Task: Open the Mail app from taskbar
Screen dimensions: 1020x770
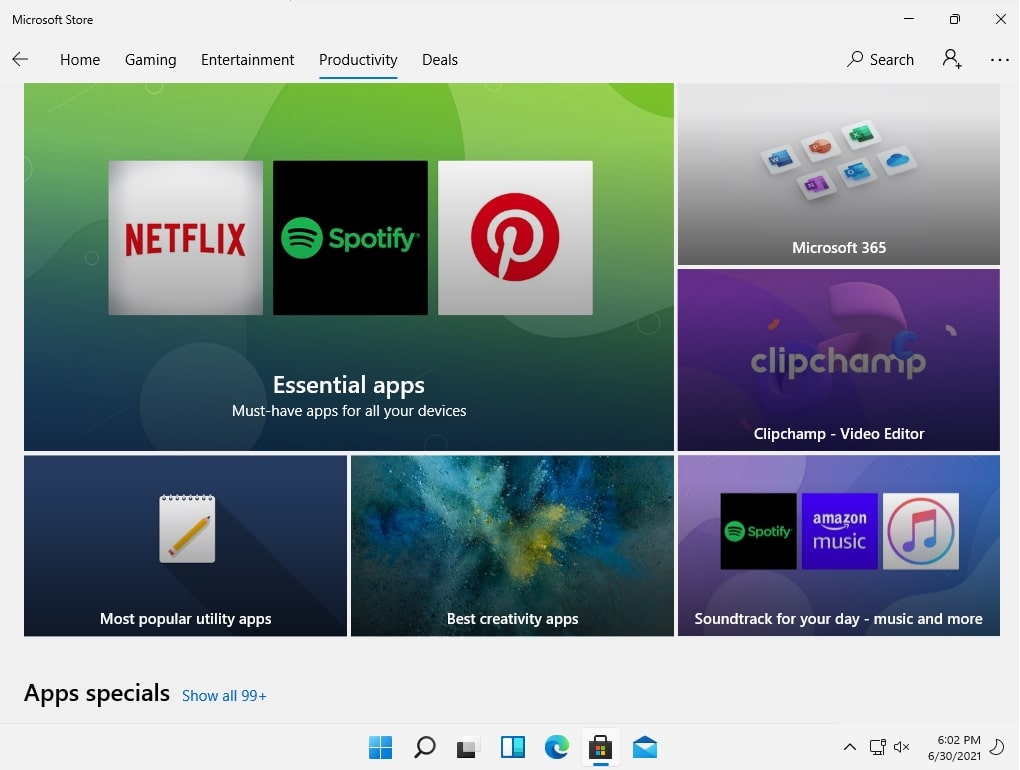Action: coord(645,747)
